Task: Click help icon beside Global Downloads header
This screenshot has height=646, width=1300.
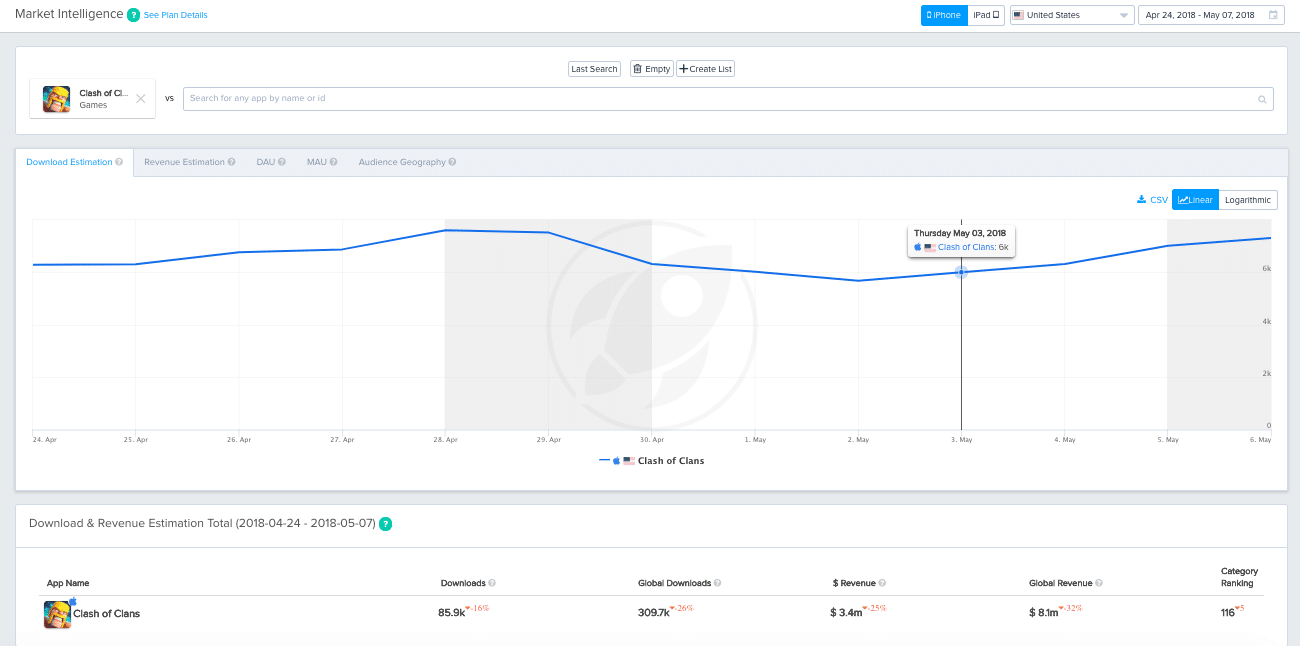Action: pyautogui.click(x=718, y=583)
